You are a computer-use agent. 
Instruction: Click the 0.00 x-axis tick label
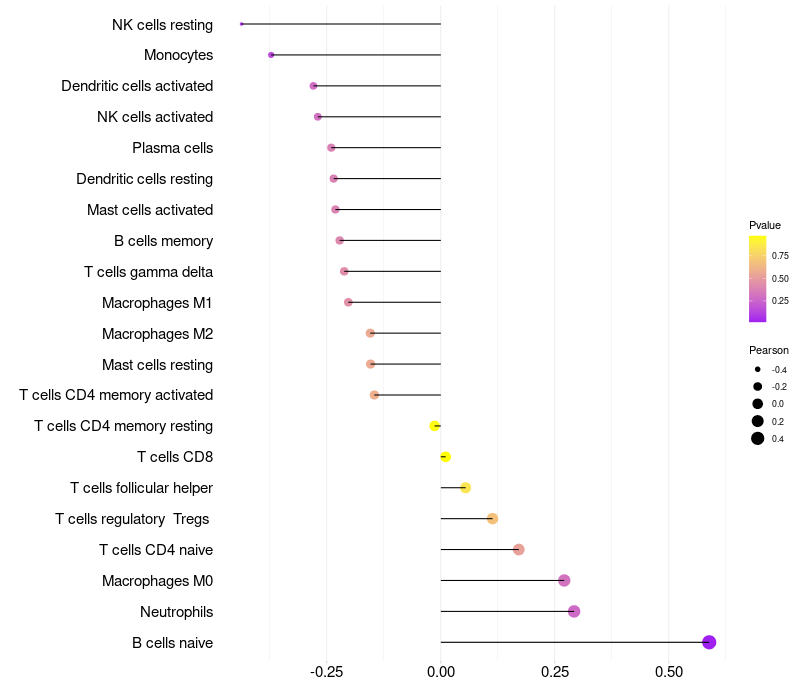click(440, 672)
